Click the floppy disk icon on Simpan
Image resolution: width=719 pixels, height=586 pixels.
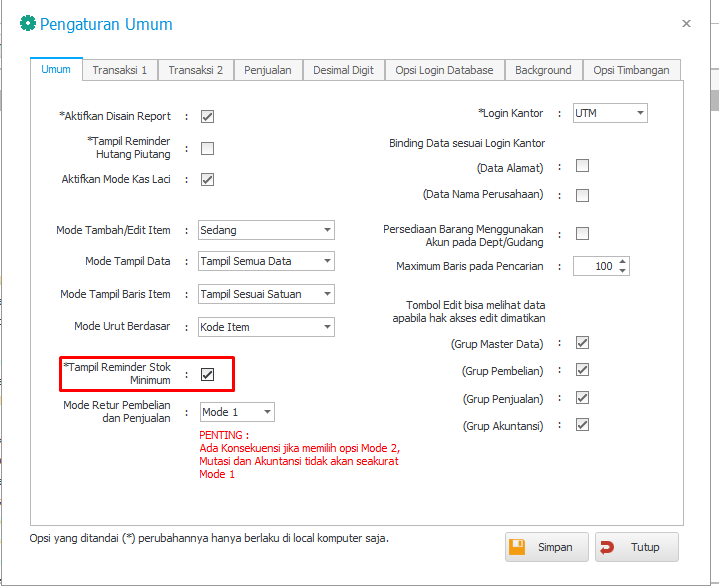(x=517, y=547)
